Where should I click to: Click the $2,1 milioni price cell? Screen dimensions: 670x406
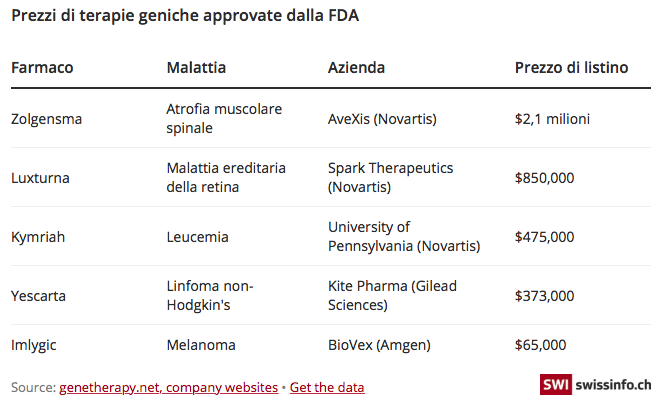click(x=552, y=118)
